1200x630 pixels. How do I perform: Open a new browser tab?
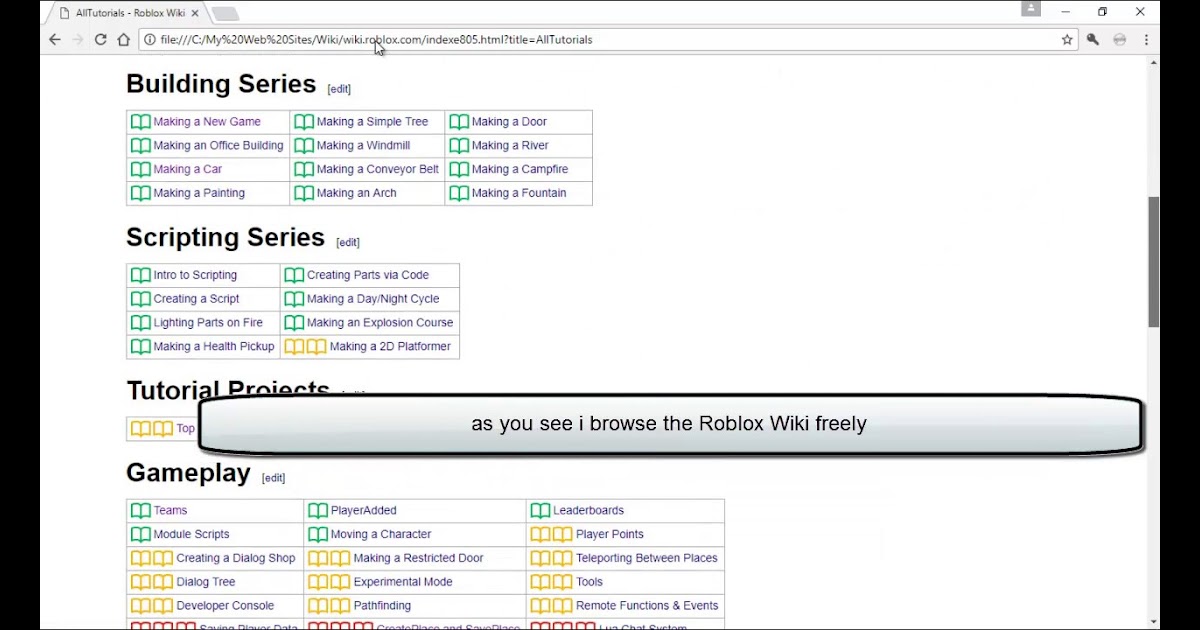(225, 13)
